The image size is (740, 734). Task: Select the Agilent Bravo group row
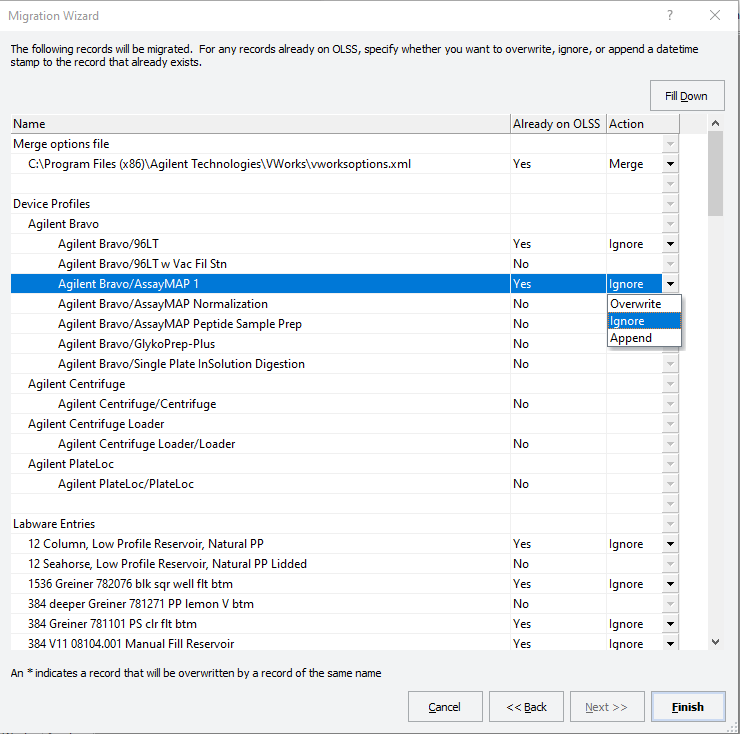click(x=345, y=224)
